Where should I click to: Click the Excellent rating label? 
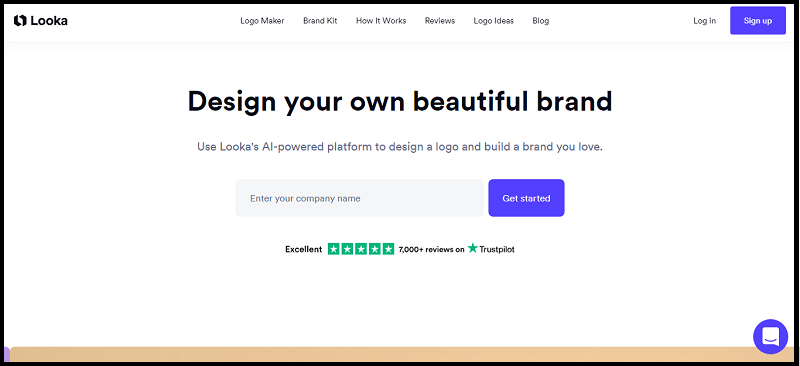click(304, 249)
